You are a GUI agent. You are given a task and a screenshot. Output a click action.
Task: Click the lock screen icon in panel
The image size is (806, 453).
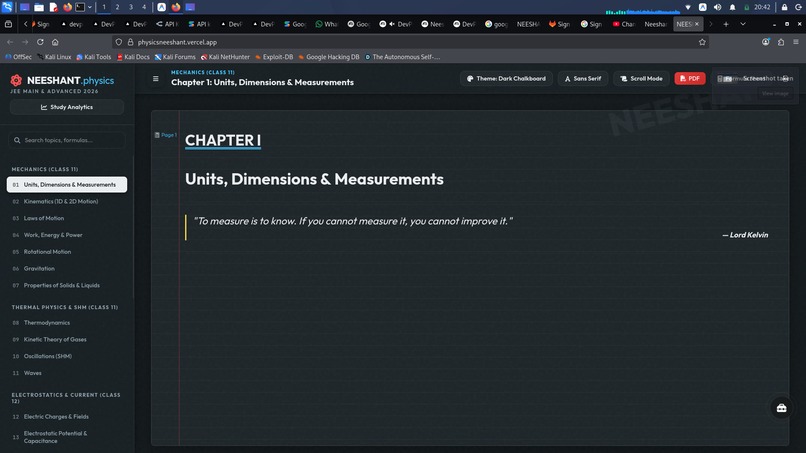(784, 7)
